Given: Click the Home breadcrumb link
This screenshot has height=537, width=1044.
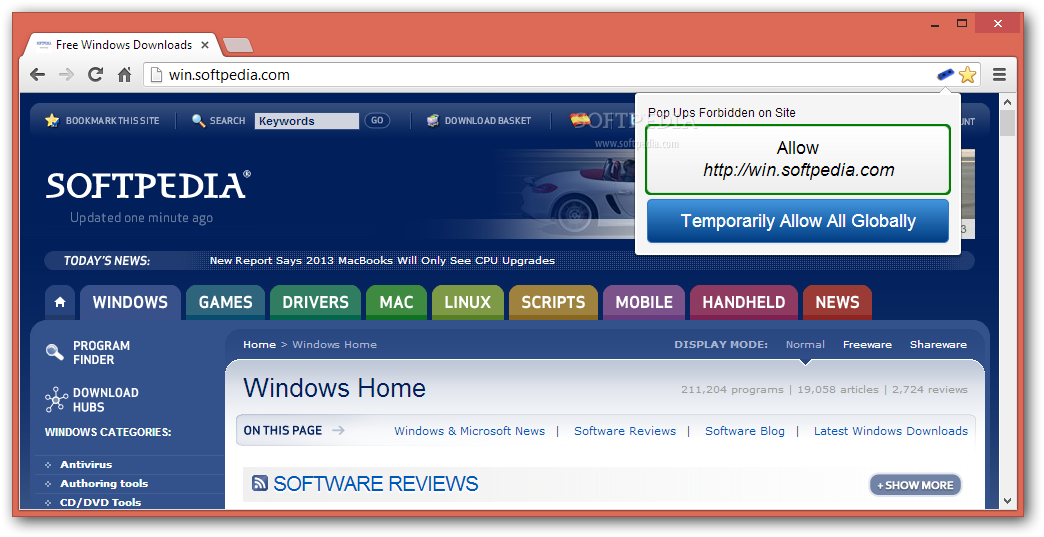Looking at the screenshot, I should (259, 345).
